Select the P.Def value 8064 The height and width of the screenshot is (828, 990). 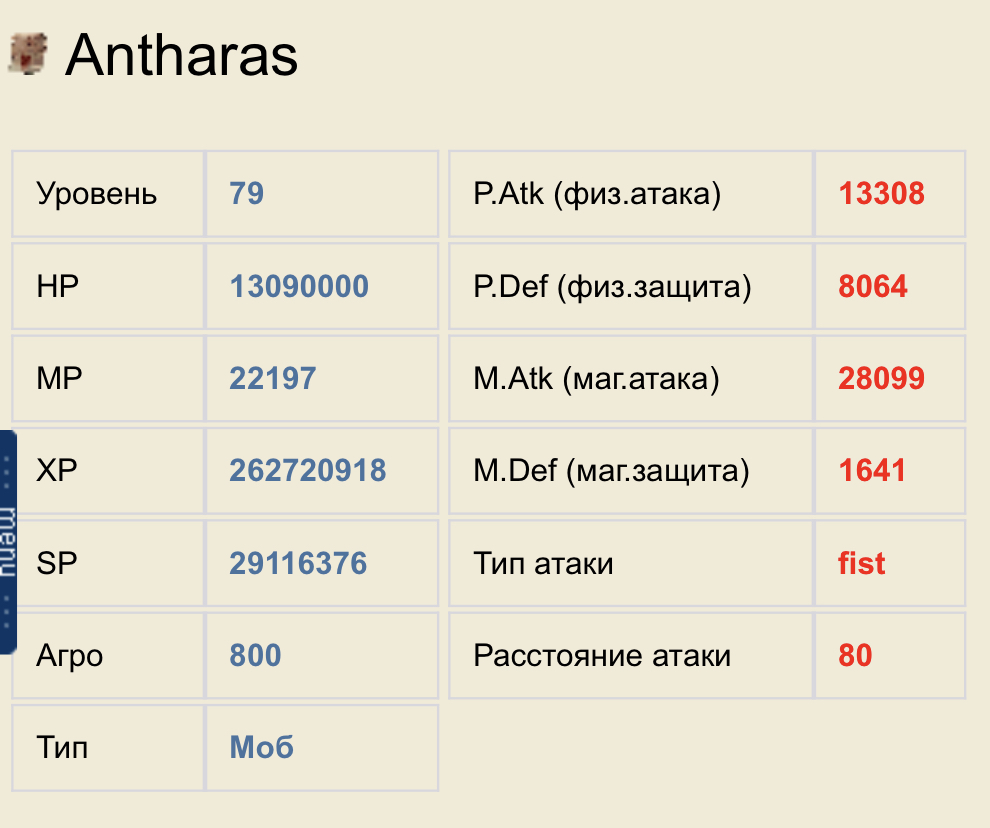[x=873, y=286]
